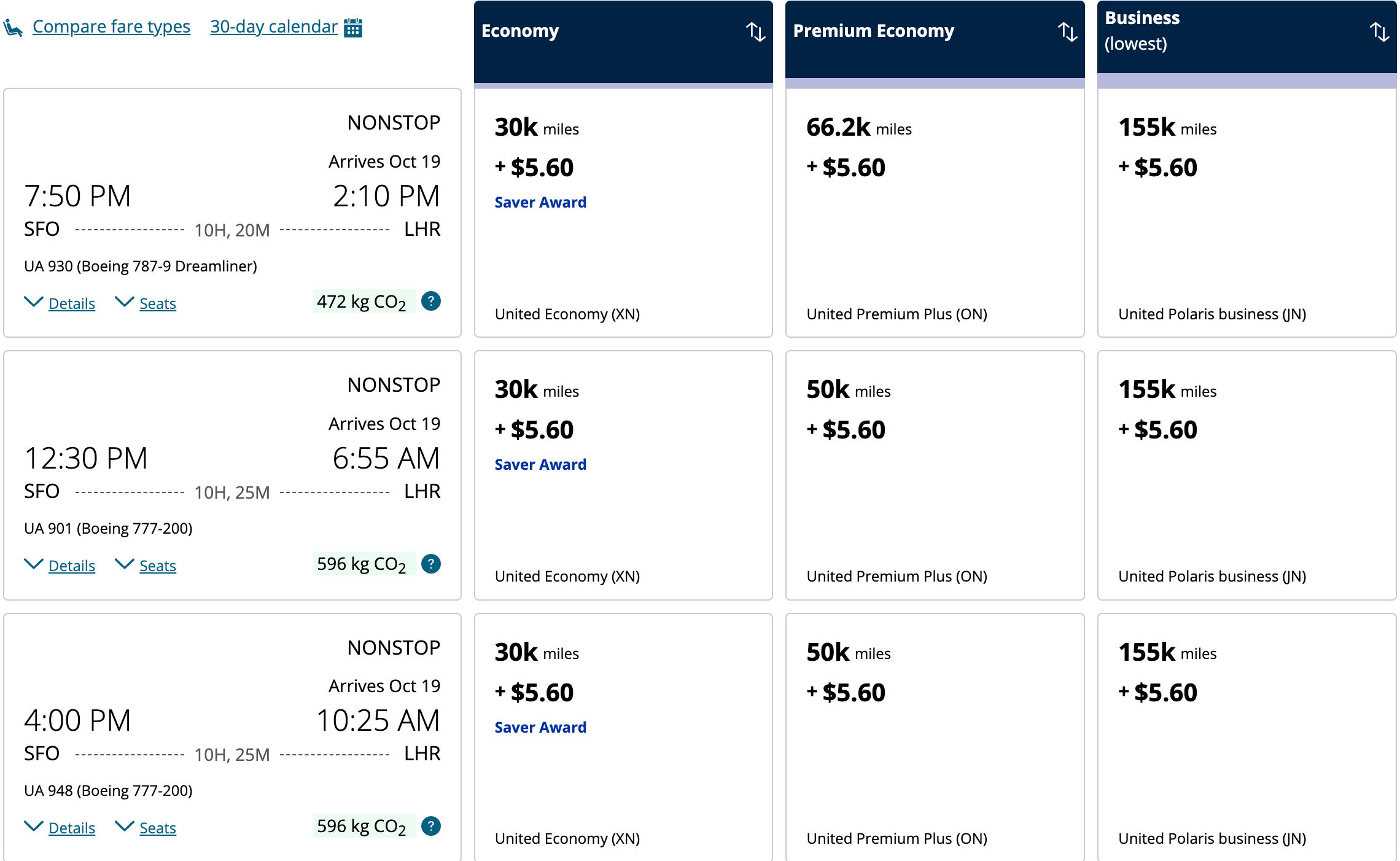
Task: Select the Economy column header
Action: [x=520, y=31]
